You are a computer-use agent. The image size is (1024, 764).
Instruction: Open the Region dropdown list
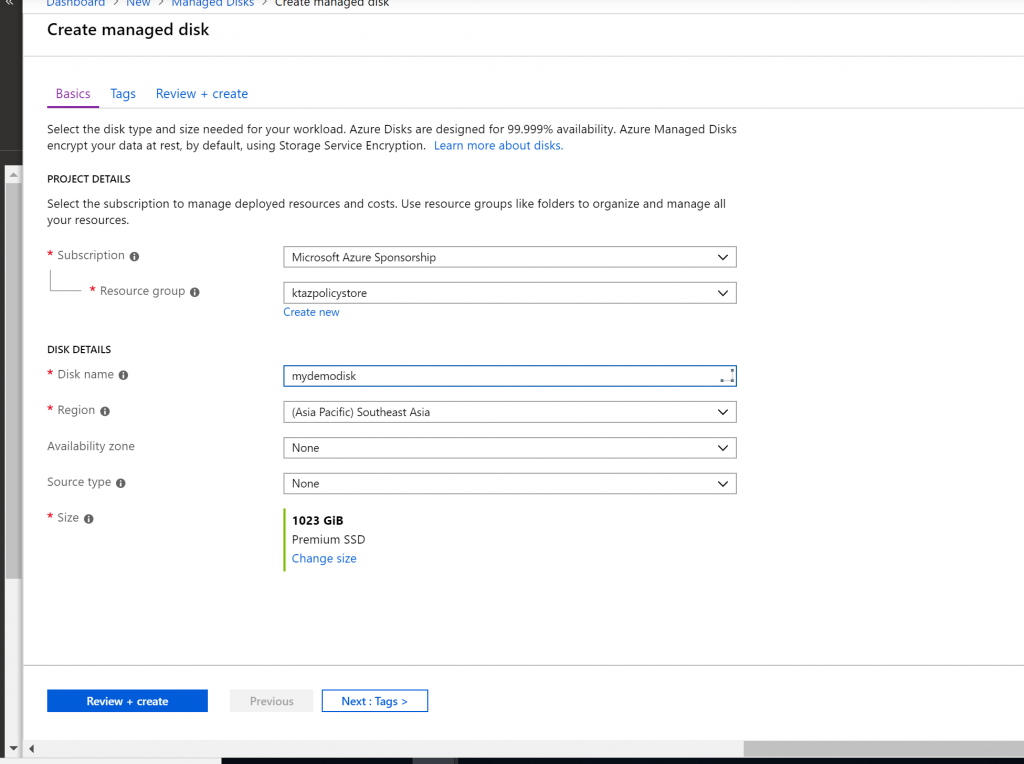(x=509, y=412)
